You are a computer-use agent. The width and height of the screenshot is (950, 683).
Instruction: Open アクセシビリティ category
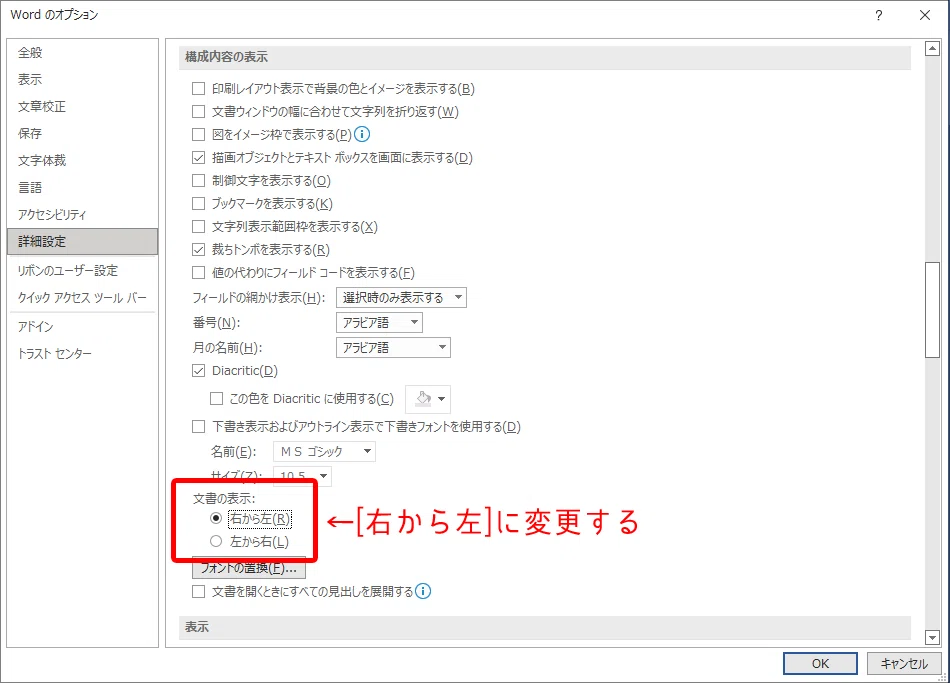(x=82, y=215)
